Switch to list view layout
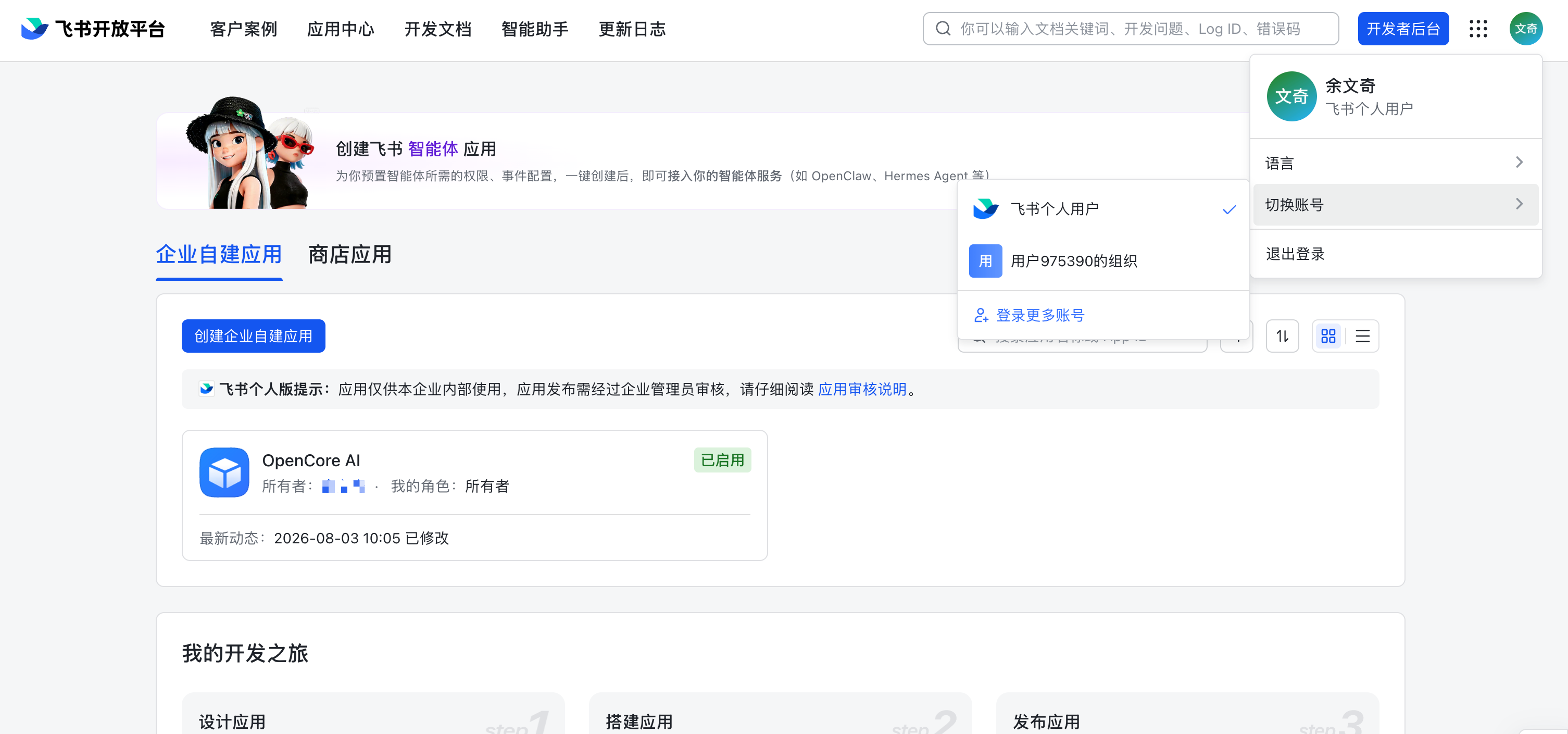The image size is (1568, 734). click(x=1362, y=335)
